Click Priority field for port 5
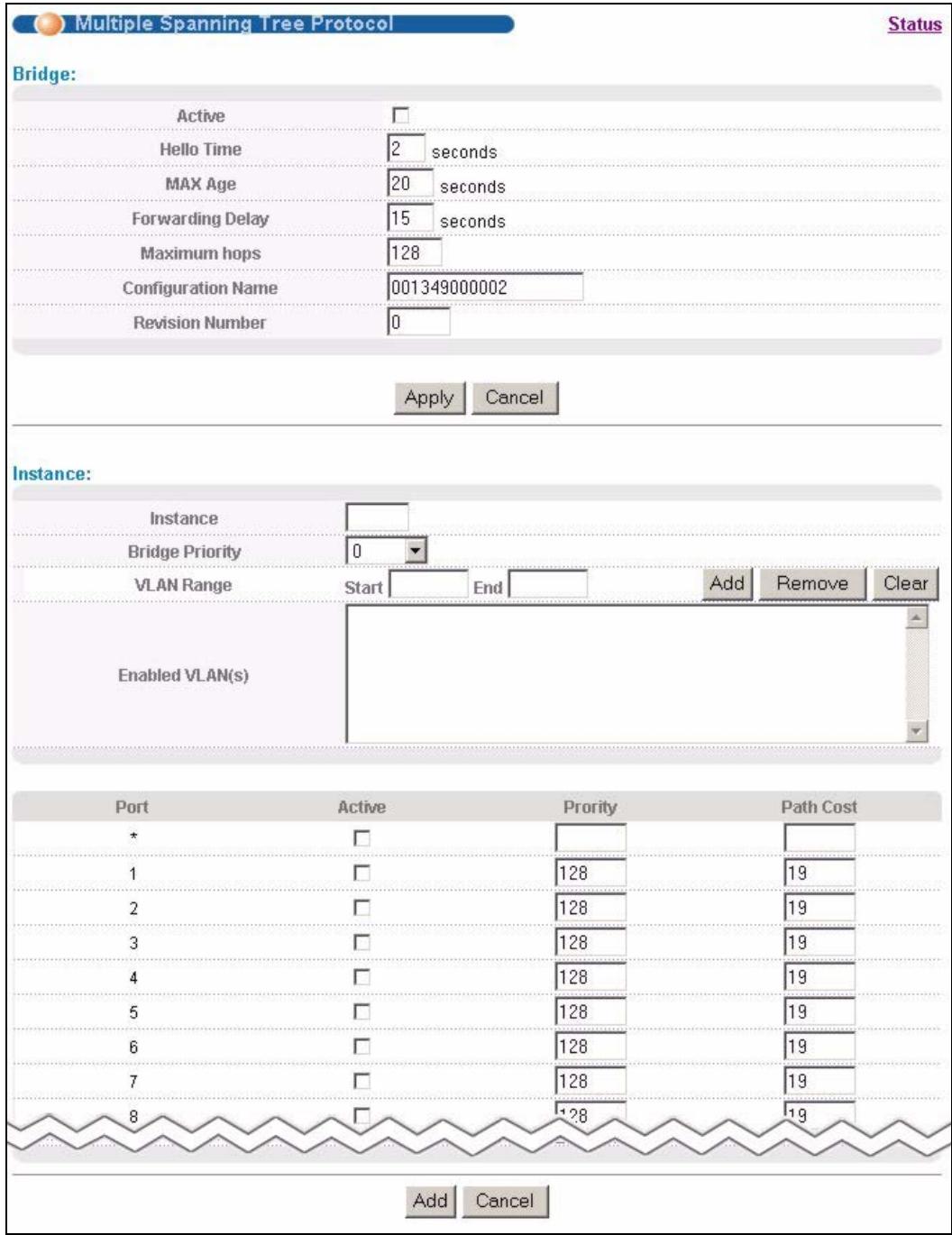The width and height of the screenshot is (952, 1235). (x=590, y=1011)
